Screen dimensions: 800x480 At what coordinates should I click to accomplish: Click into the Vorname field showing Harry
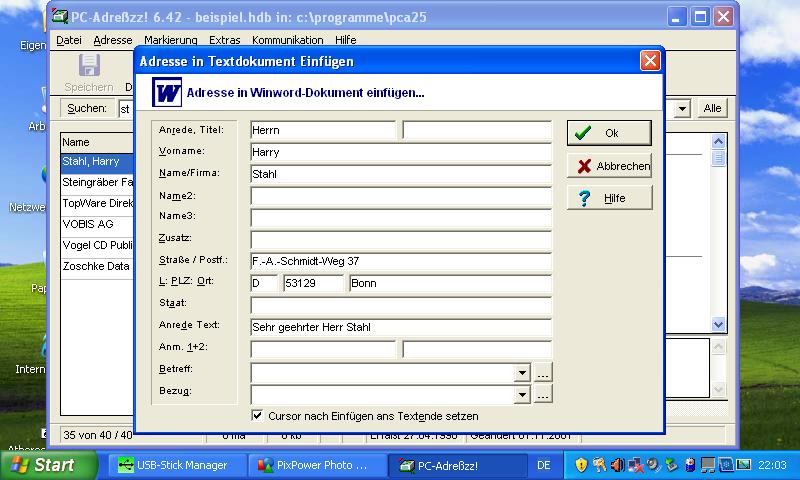(x=400, y=152)
